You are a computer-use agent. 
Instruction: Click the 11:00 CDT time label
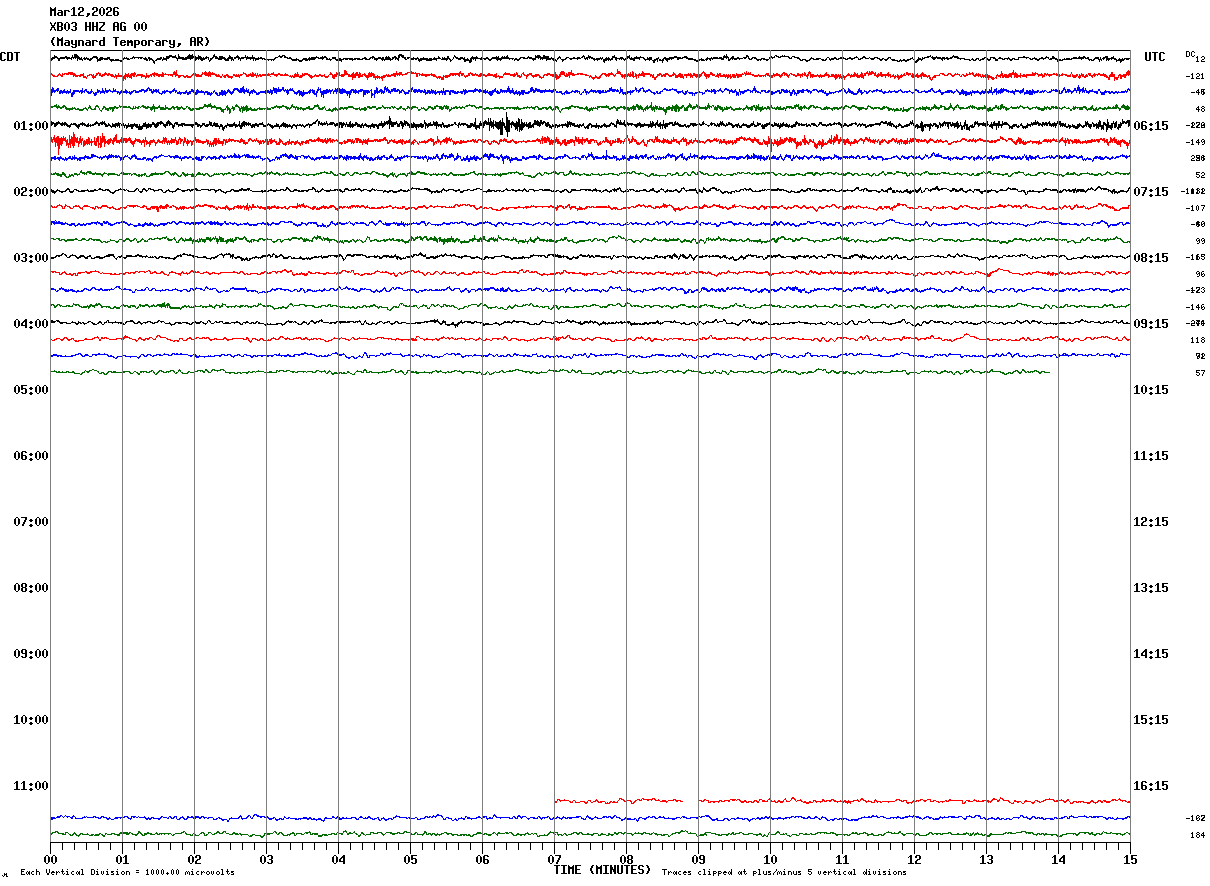(31, 786)
